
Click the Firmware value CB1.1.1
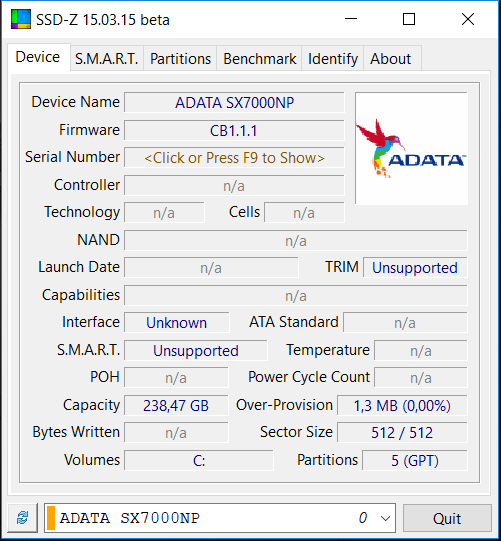click(x=234, y=130)
